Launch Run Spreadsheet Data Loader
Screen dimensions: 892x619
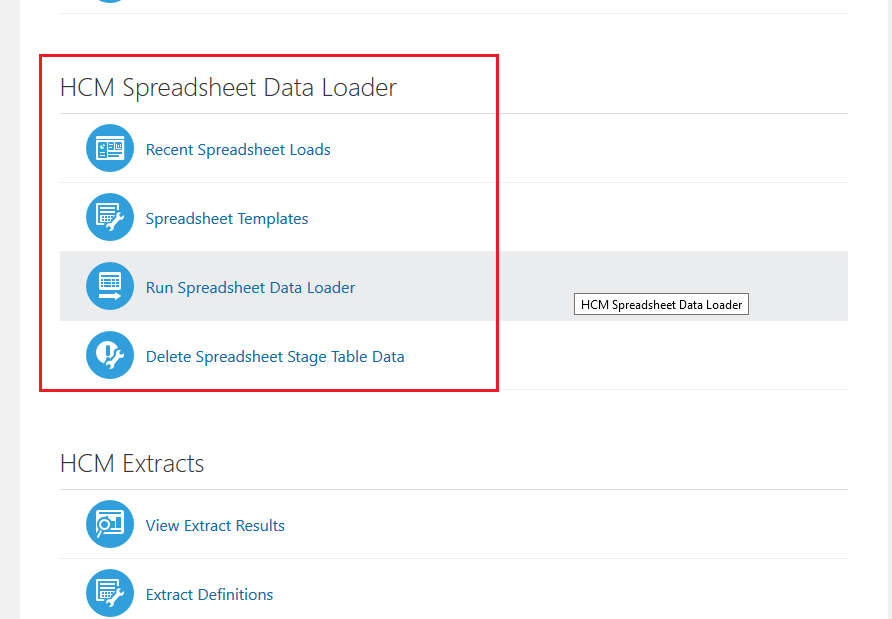[250, 287]
